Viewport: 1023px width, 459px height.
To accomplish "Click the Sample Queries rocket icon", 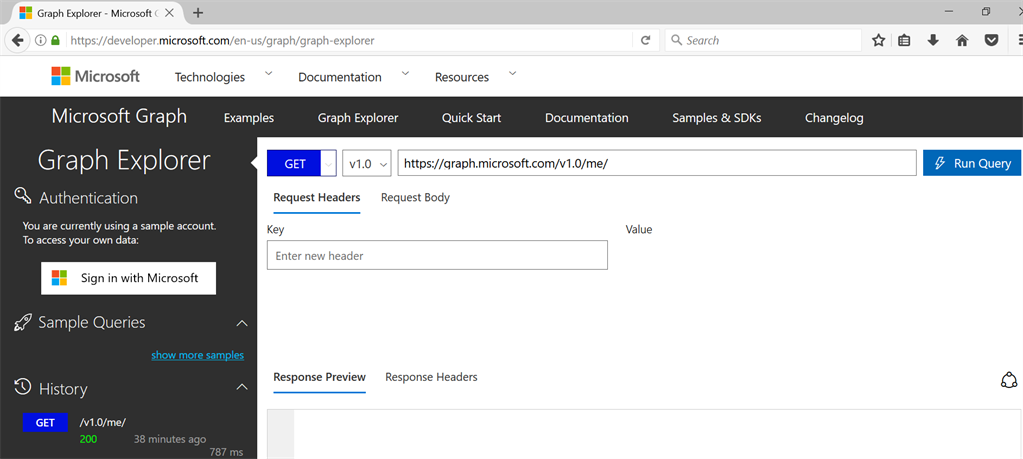I will click(23, 322).
